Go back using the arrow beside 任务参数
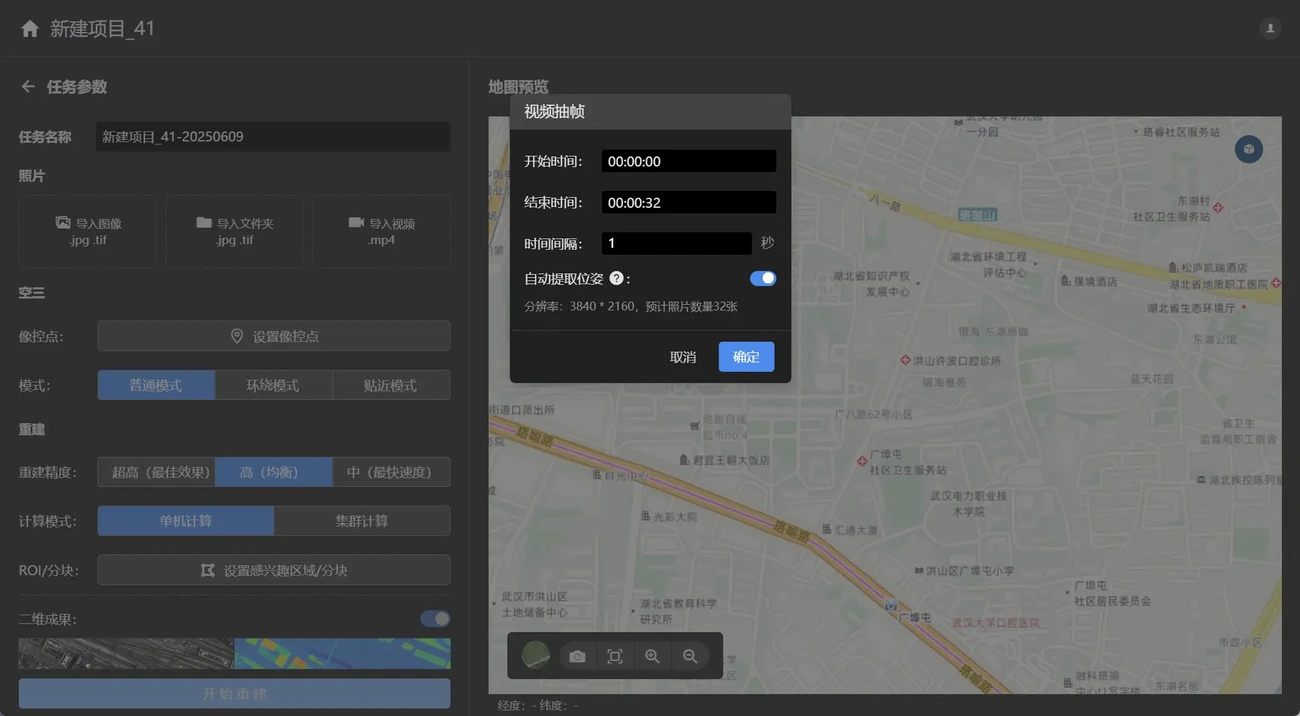The height and width of the screenshot is (716, 1300). click(x=28, y=87)
